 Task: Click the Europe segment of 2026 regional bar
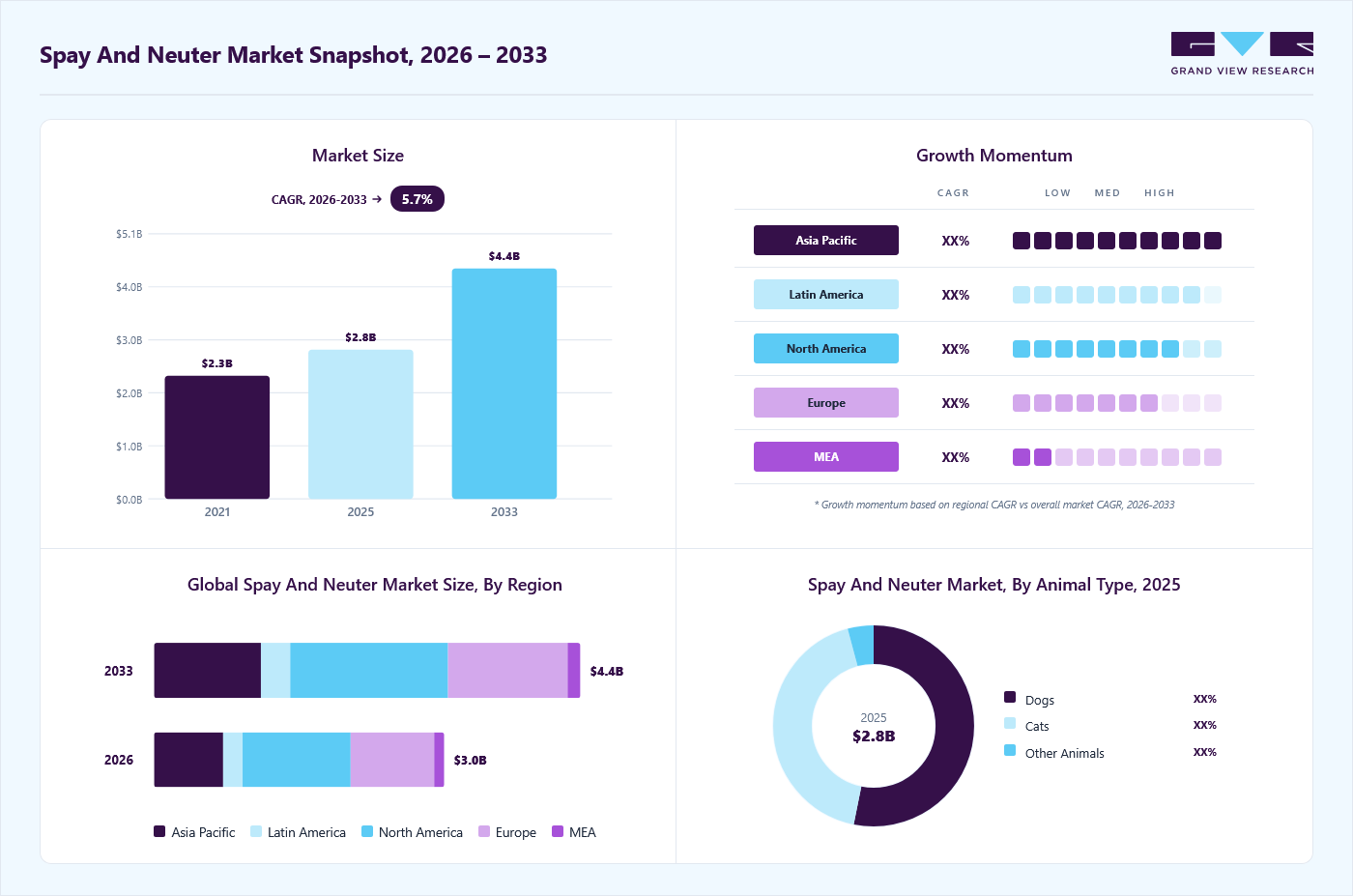[392, 760]
